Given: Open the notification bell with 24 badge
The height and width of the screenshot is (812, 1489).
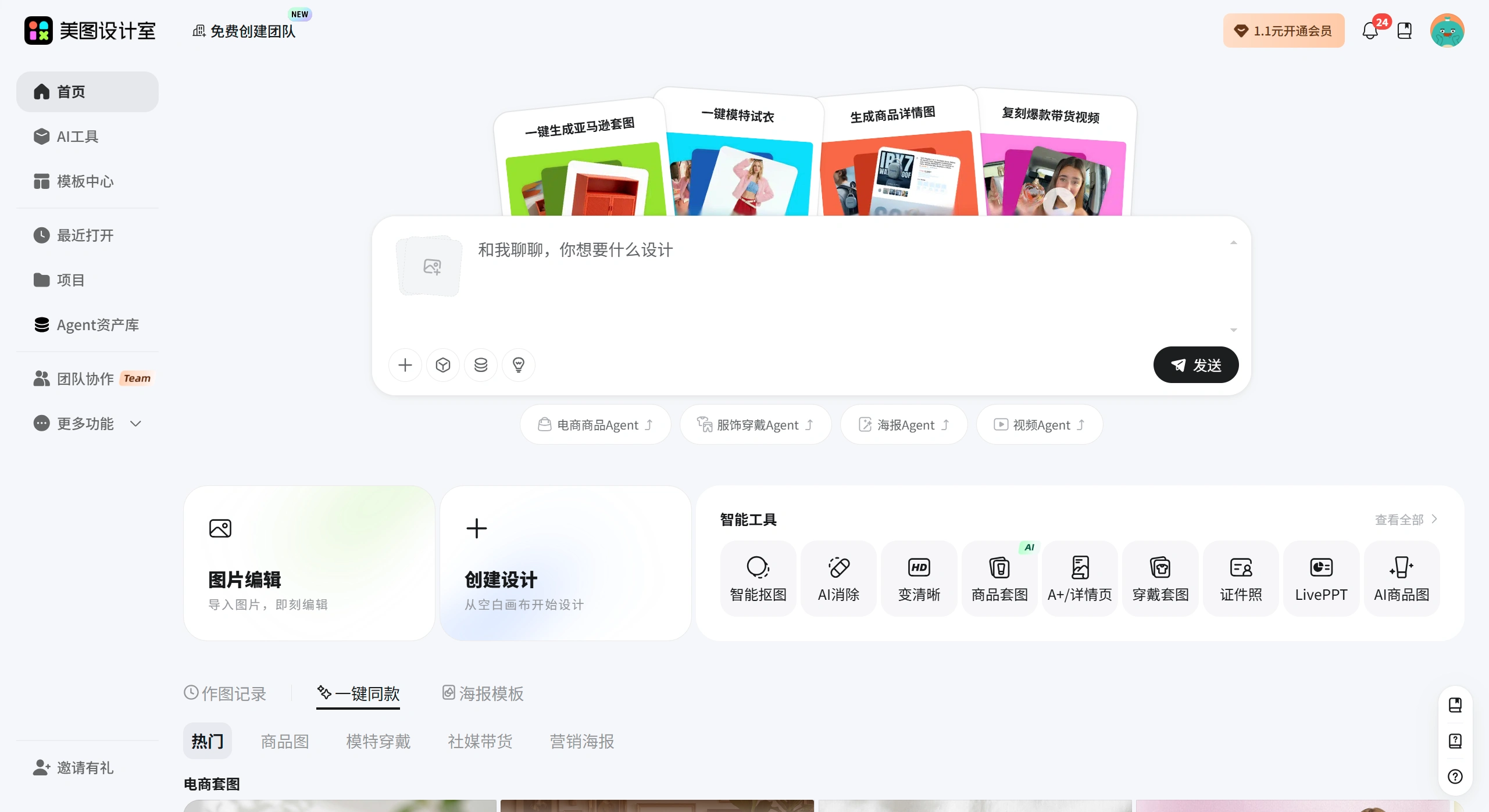Looking at the screenshot, I should tap(1372, 30).
